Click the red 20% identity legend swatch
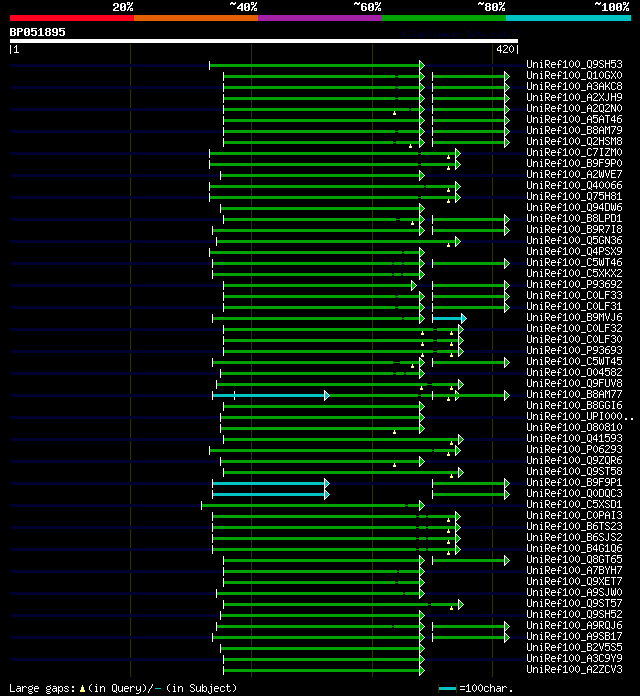640x696 pixels. [x=72, y=18]
